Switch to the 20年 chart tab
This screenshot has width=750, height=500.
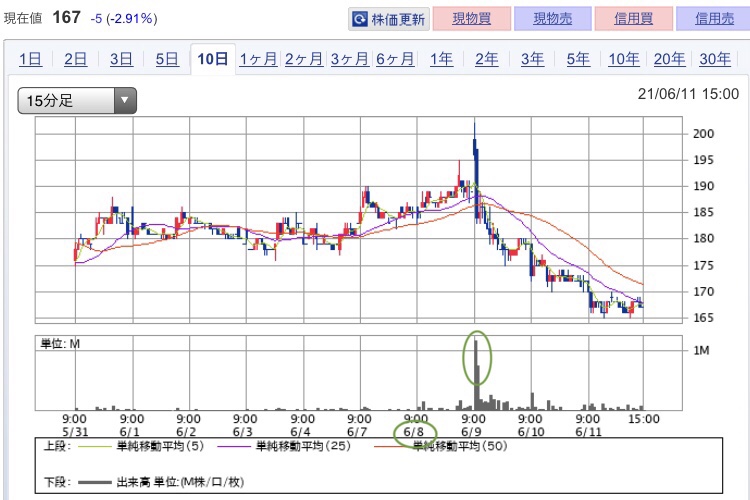click(x=669, y=59)
